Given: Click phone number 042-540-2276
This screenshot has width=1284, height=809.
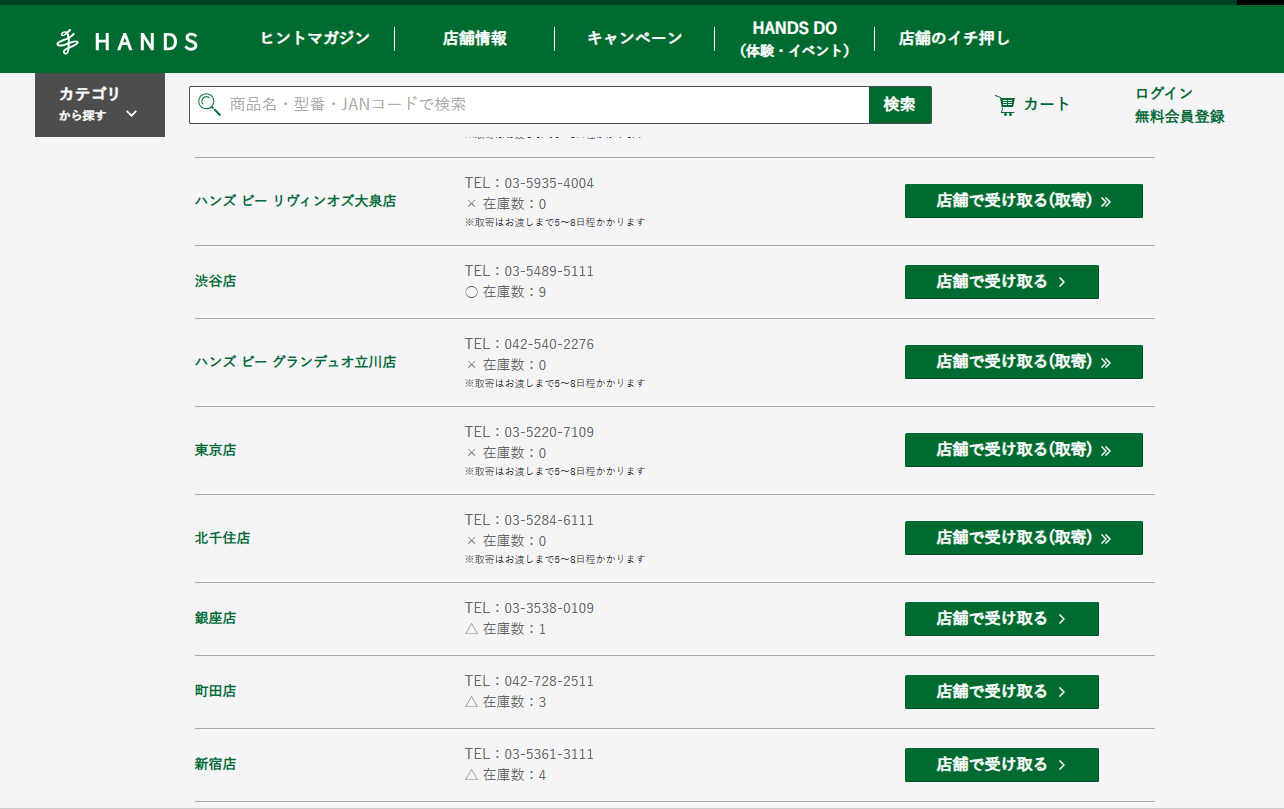Looking at the screenshot, I should coord(549,345).
